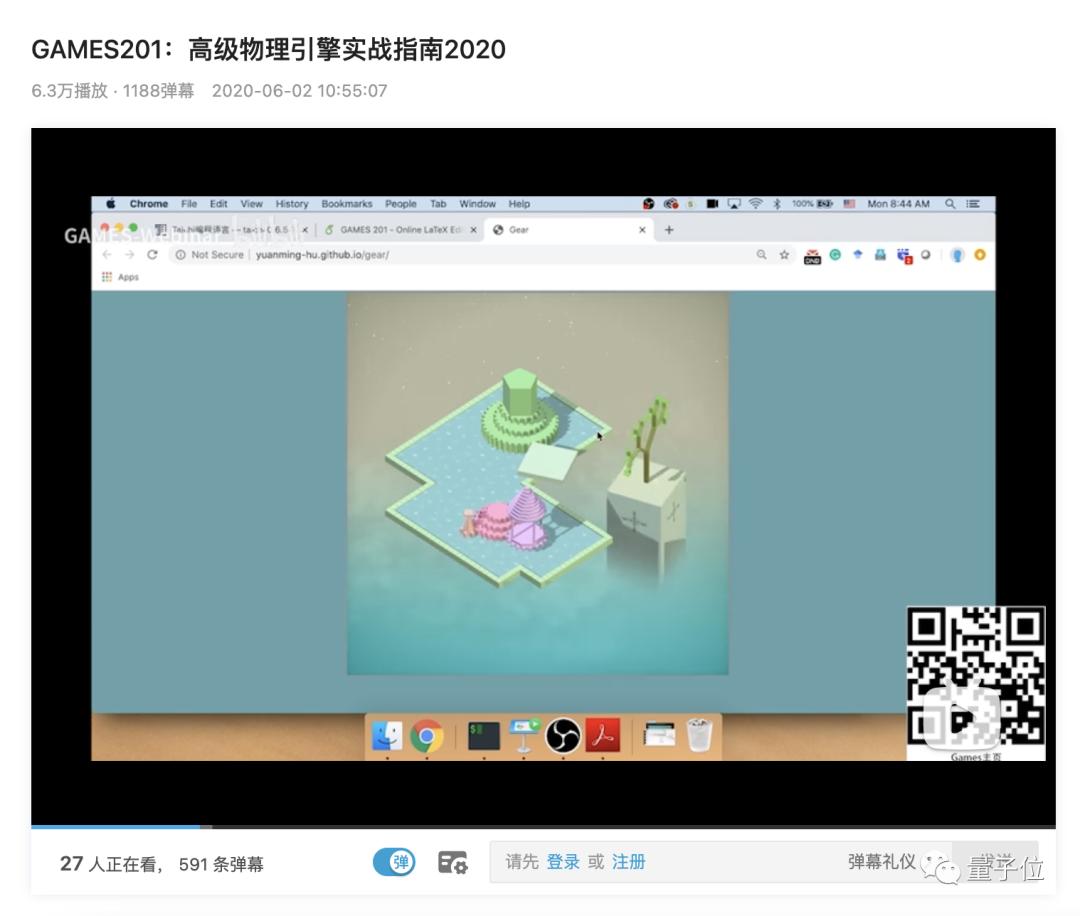Click the 注册 register link
The height and width of the screenshot is (916, 1080).
click(x=628, y=862)
